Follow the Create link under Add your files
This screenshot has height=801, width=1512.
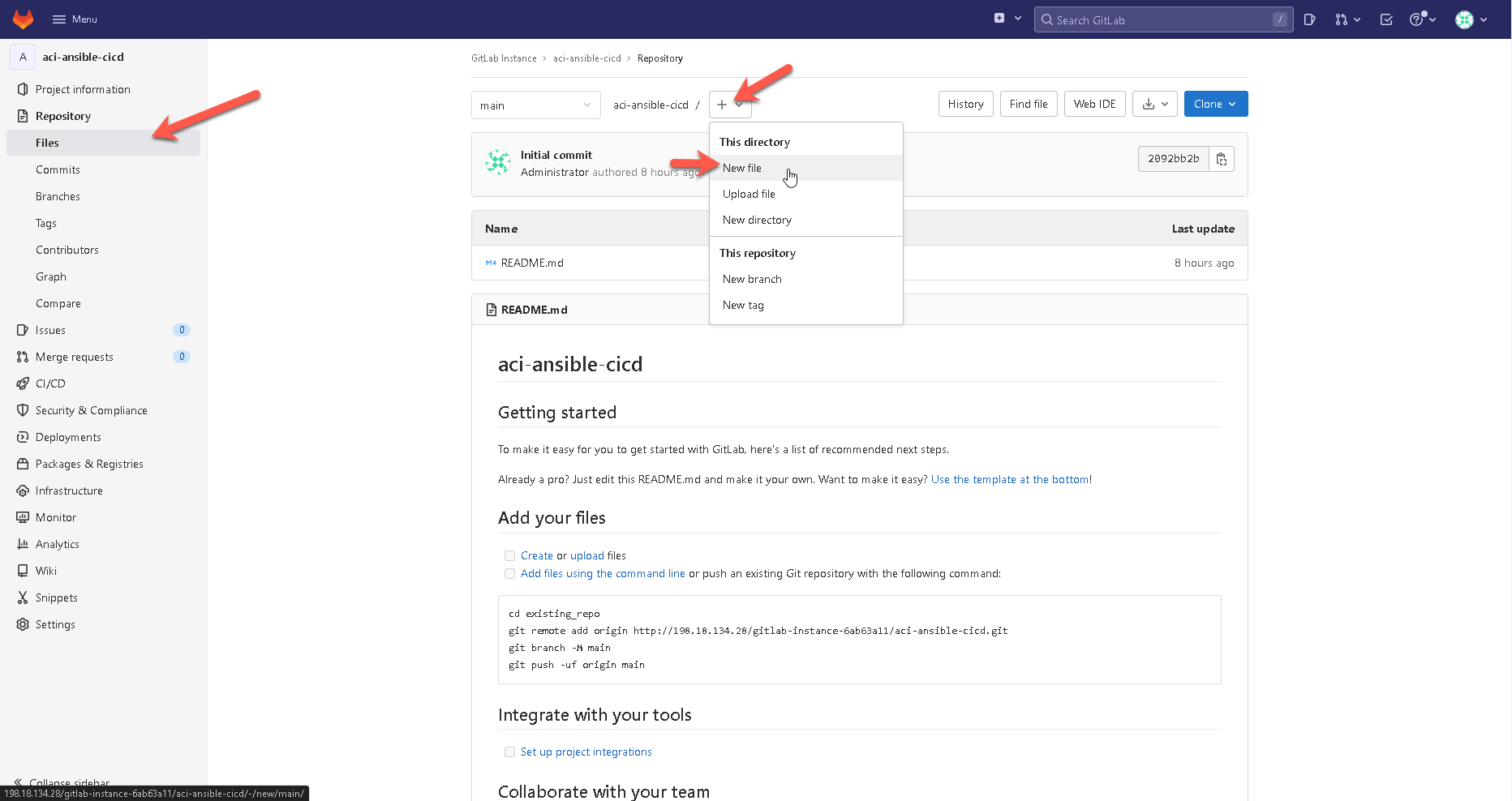coord(537,555)
